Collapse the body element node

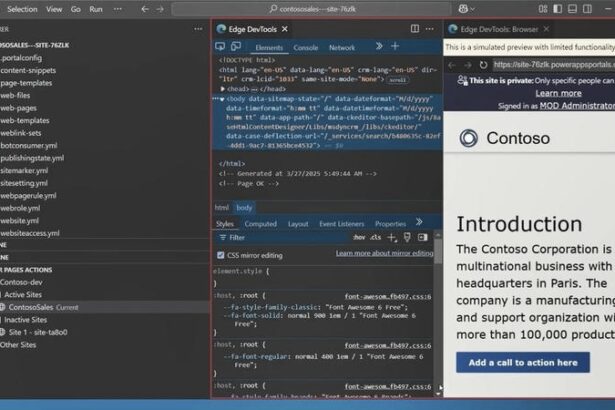[x=222, y=99]
